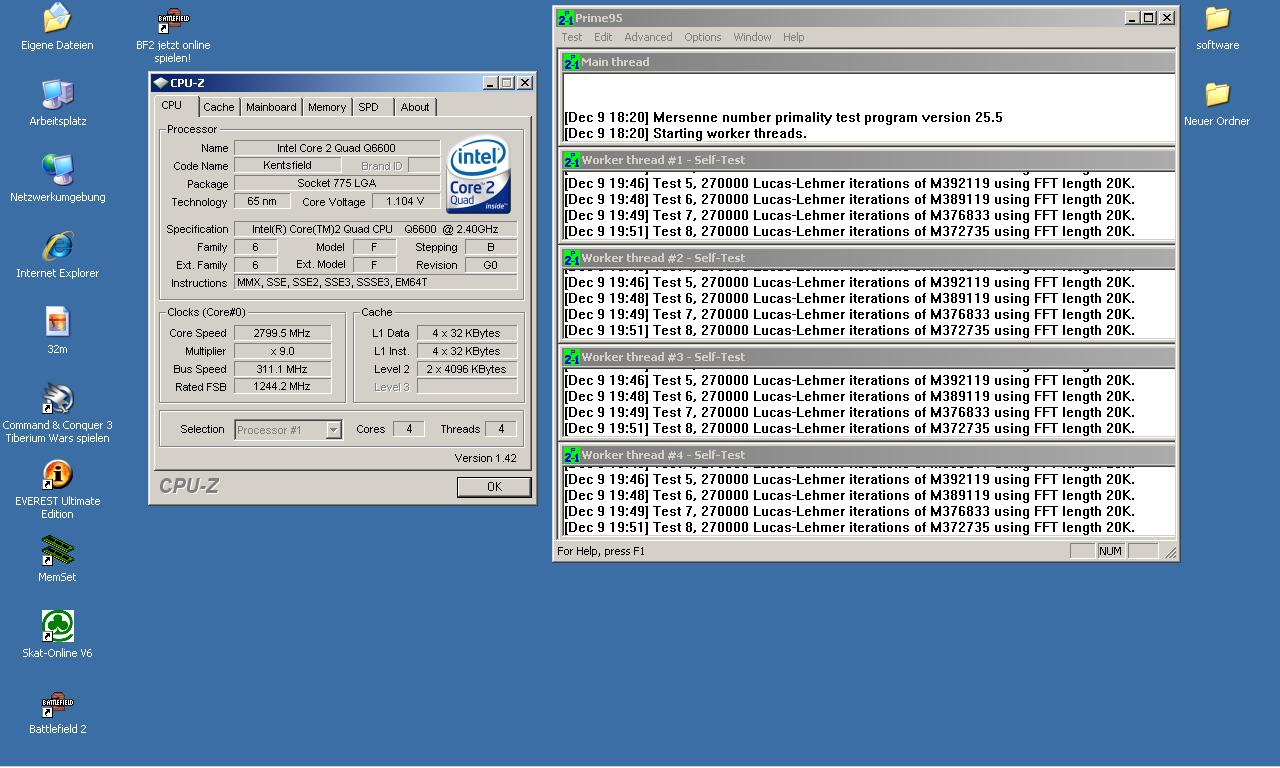Expand the Processor #1 selection dropdown
The image size is (1280, 768).
(x=334, y=430)
